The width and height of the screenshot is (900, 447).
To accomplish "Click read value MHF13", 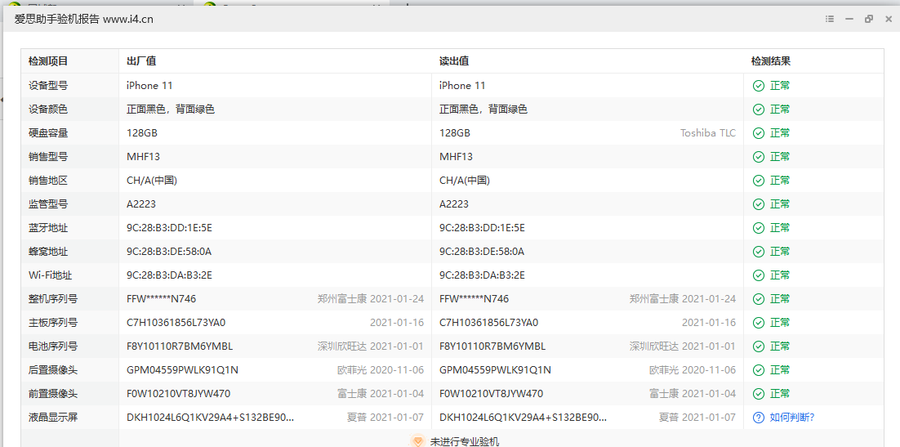I will click(456, 157).
